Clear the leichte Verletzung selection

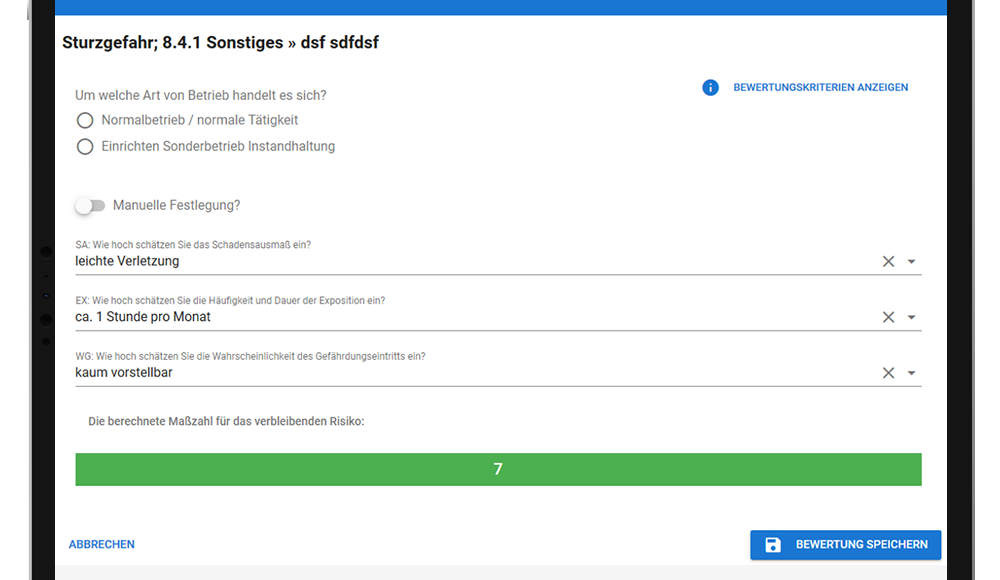(888, 262)
